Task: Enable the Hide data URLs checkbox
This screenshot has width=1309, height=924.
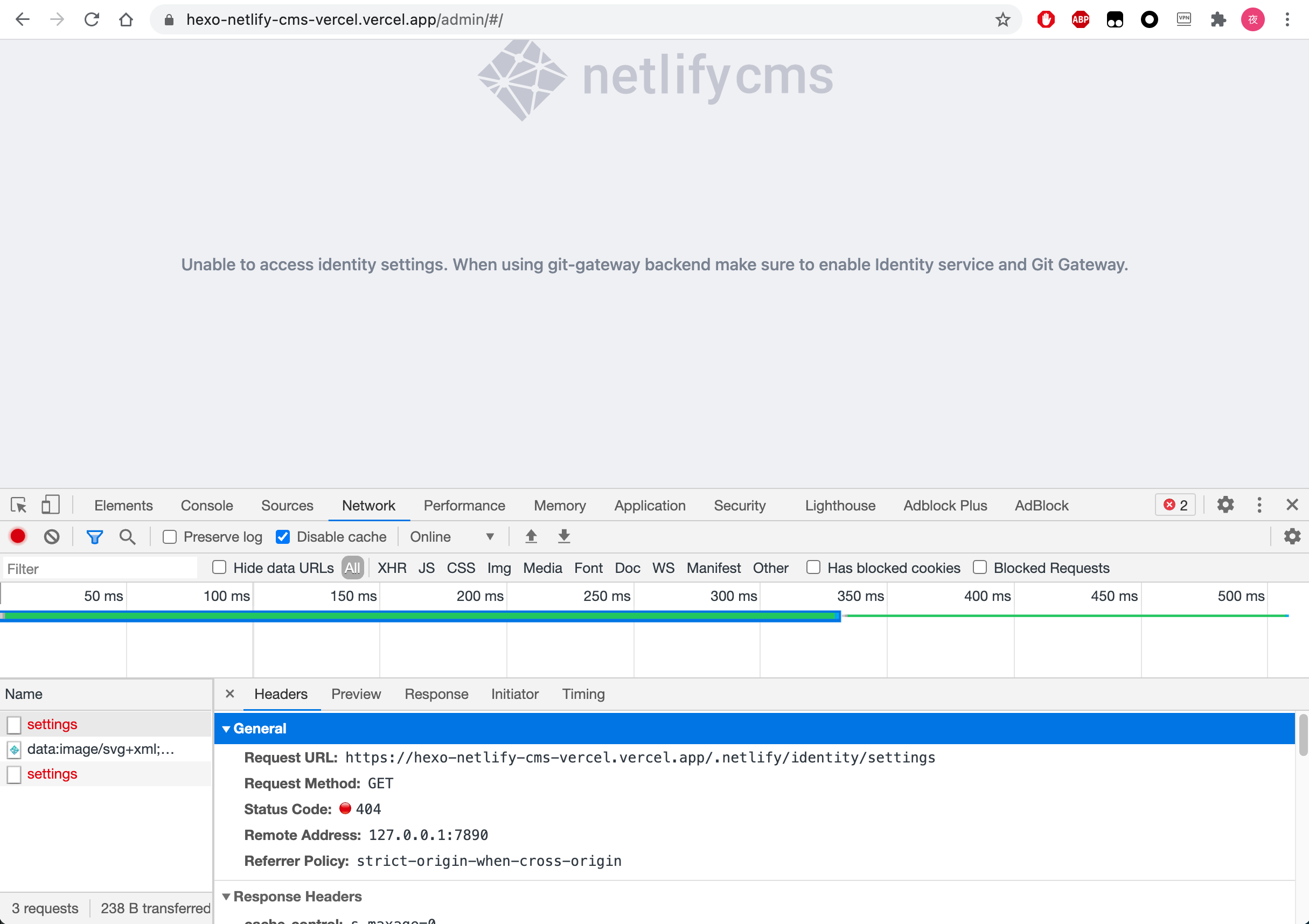Action: (x=219, y=567)
